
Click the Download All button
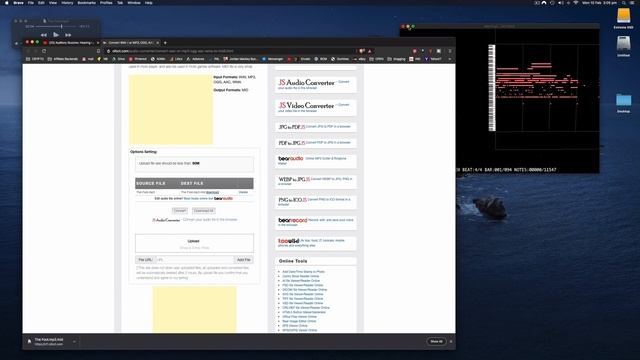[x=203, y=211]
